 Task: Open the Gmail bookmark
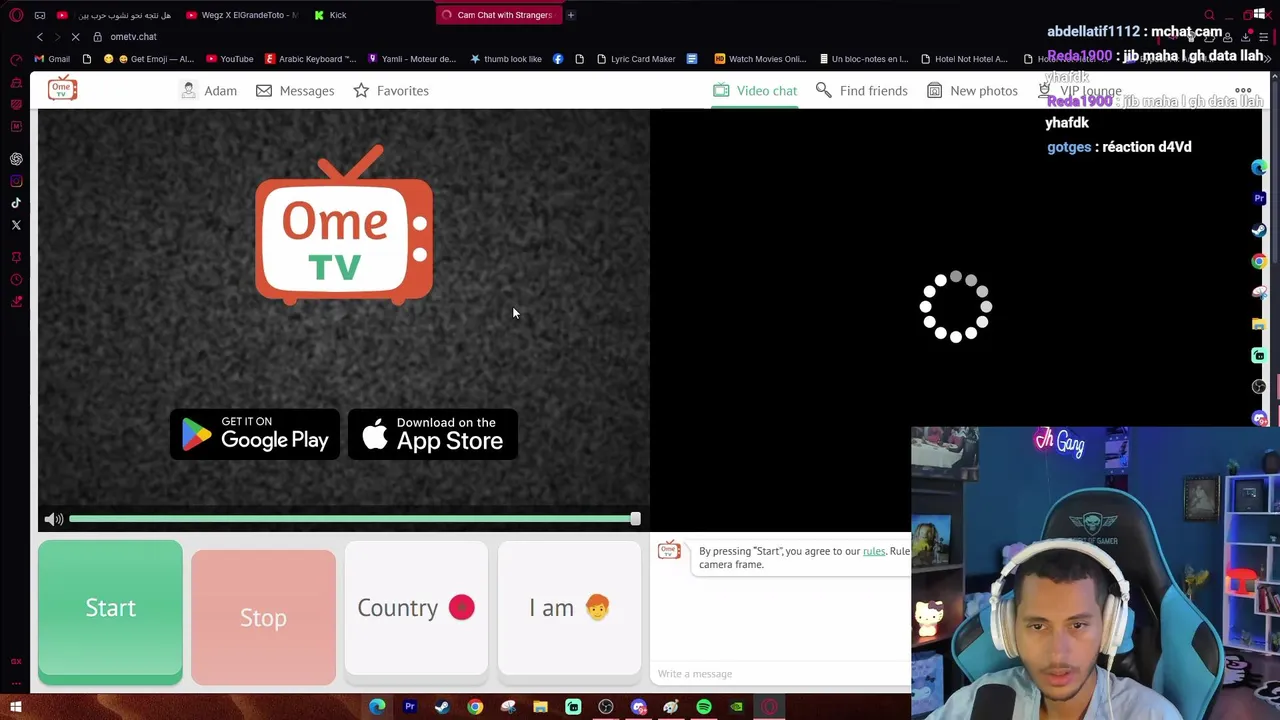(x=52, y=59)
